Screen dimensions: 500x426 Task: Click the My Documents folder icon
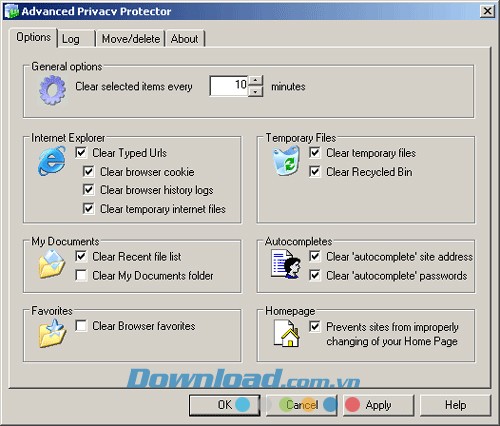coord(52,264)
